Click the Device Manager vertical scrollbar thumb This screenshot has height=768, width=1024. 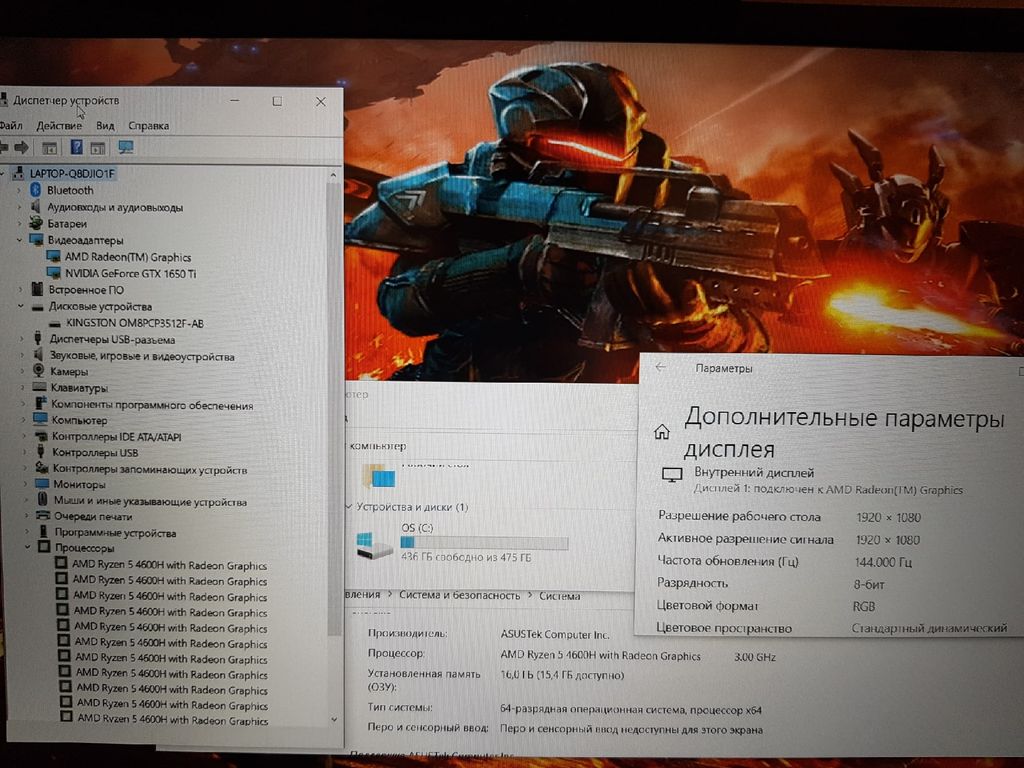(x=334, y=407)
